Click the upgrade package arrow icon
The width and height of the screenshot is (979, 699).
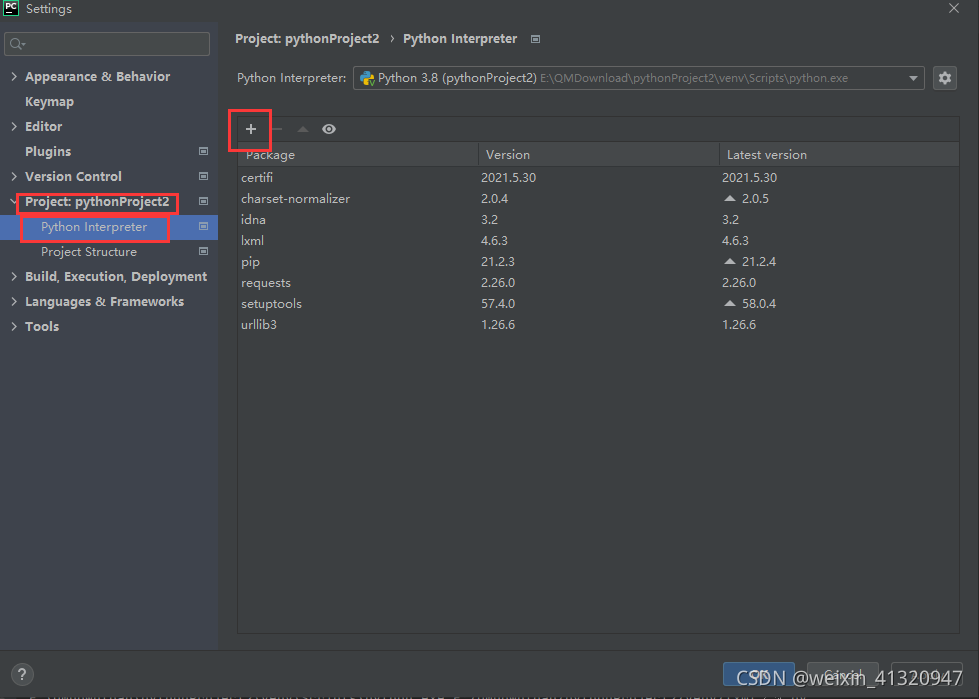coord(303,129)
